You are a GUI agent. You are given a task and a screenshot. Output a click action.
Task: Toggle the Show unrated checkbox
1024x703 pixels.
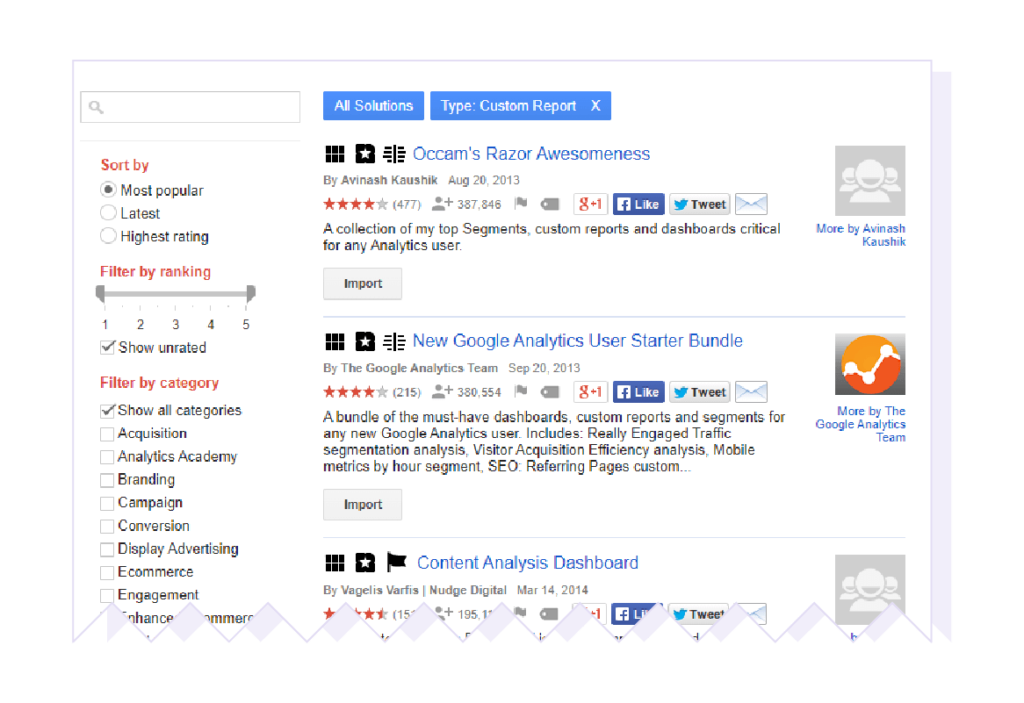point(107,348)
